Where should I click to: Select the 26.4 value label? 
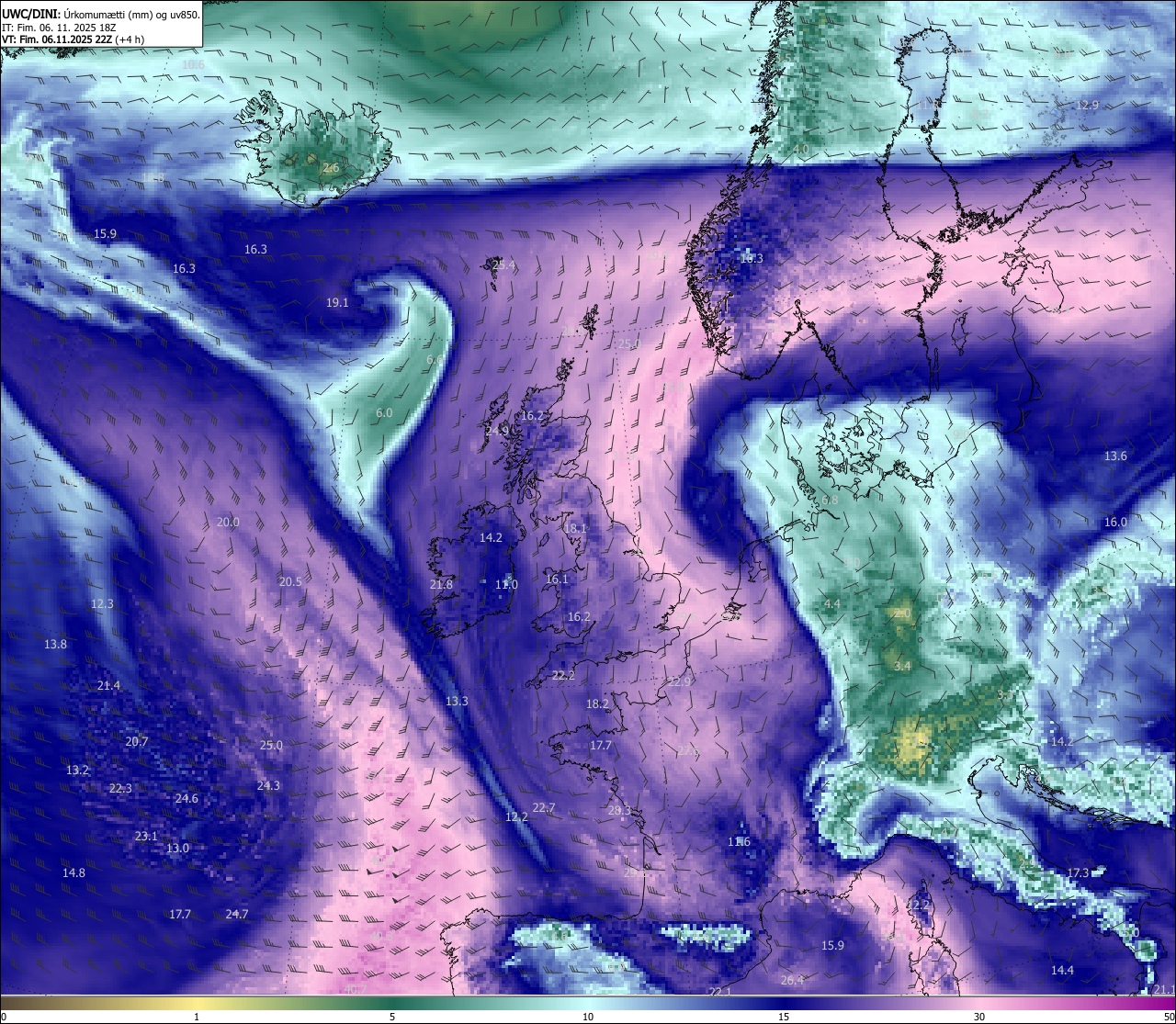pyautogui.click(x=792, y=980)
